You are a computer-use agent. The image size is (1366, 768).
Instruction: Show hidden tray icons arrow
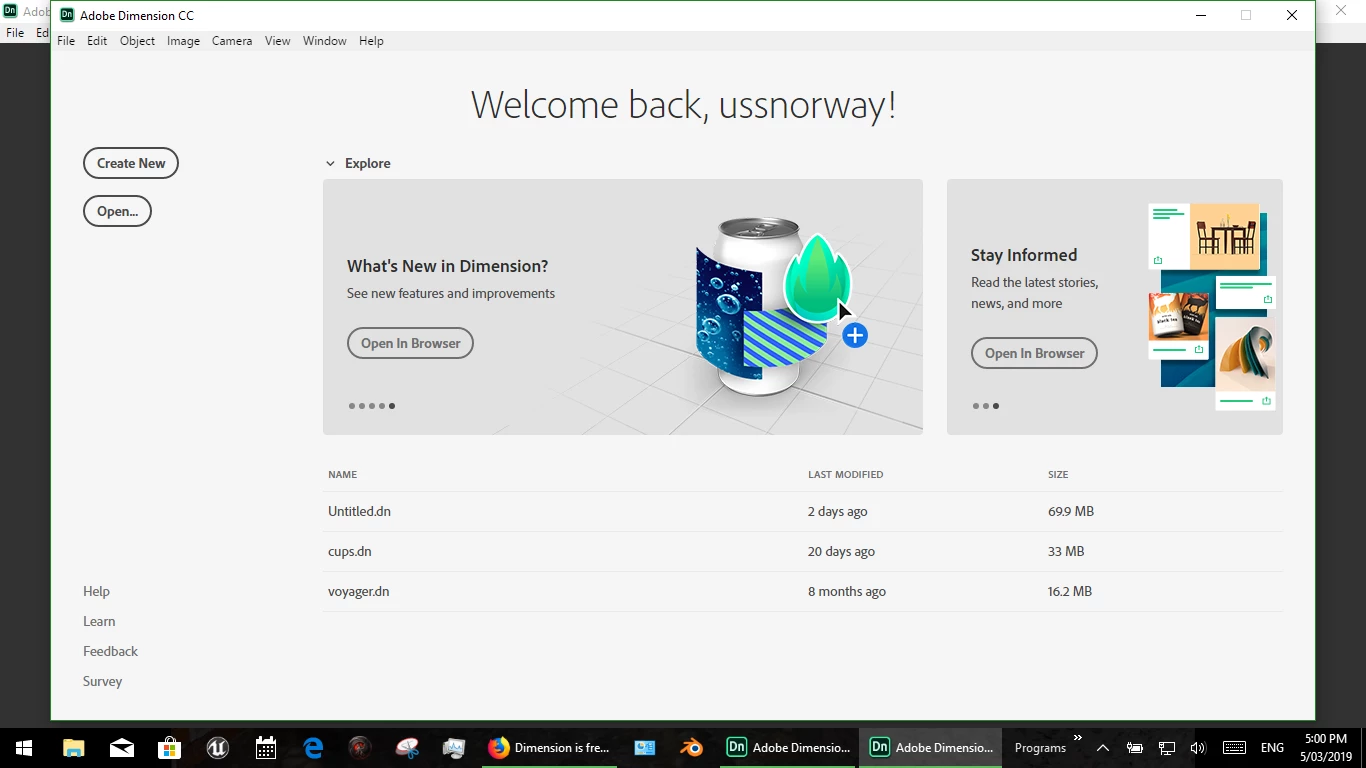coord(1102,747)
